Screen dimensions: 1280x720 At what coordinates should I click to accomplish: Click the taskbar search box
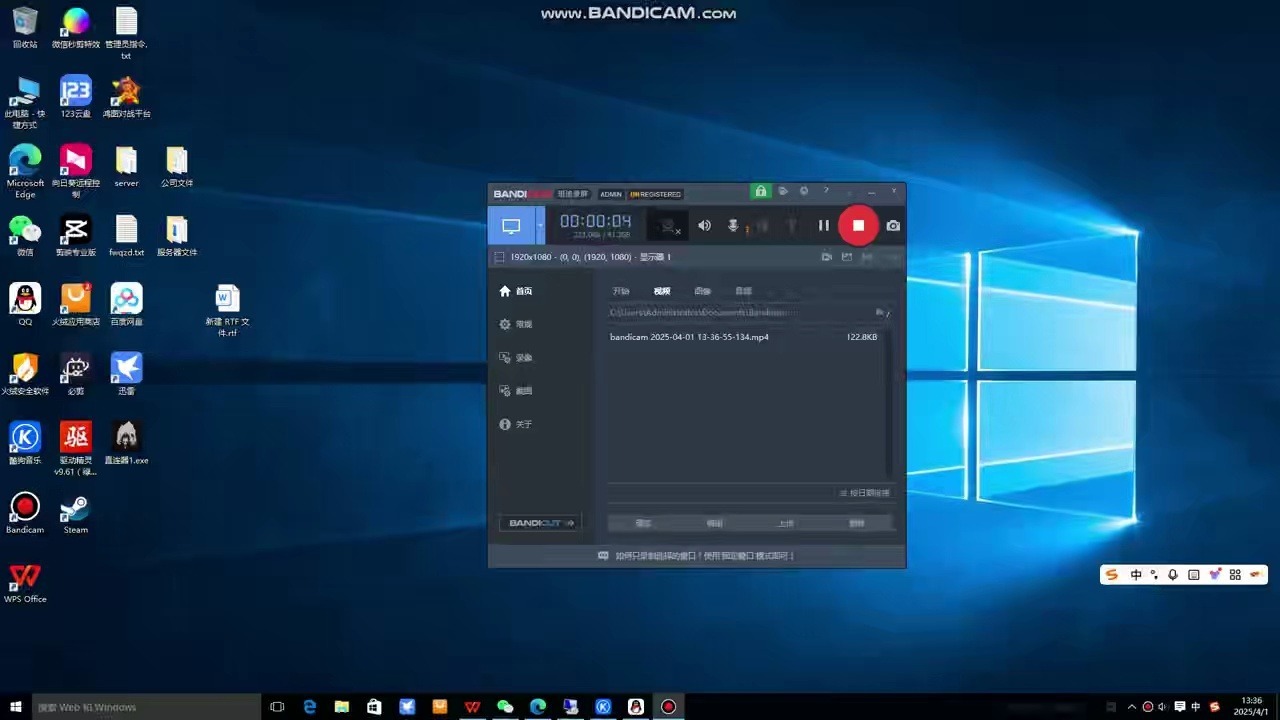click(147, 706)
